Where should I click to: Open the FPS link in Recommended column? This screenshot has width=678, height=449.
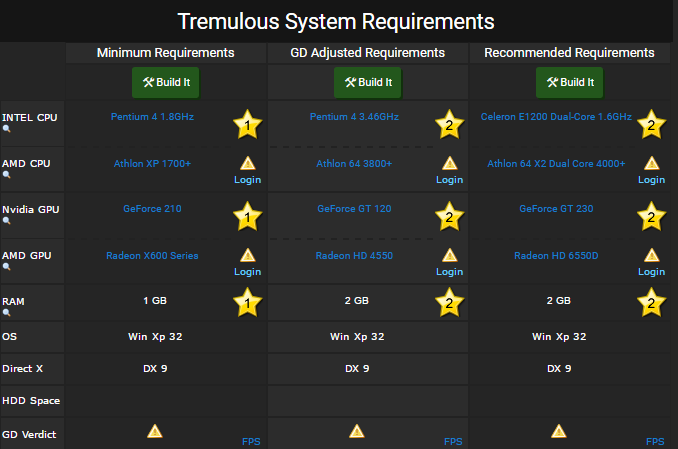pyautogui.click(x=654, y=441)
